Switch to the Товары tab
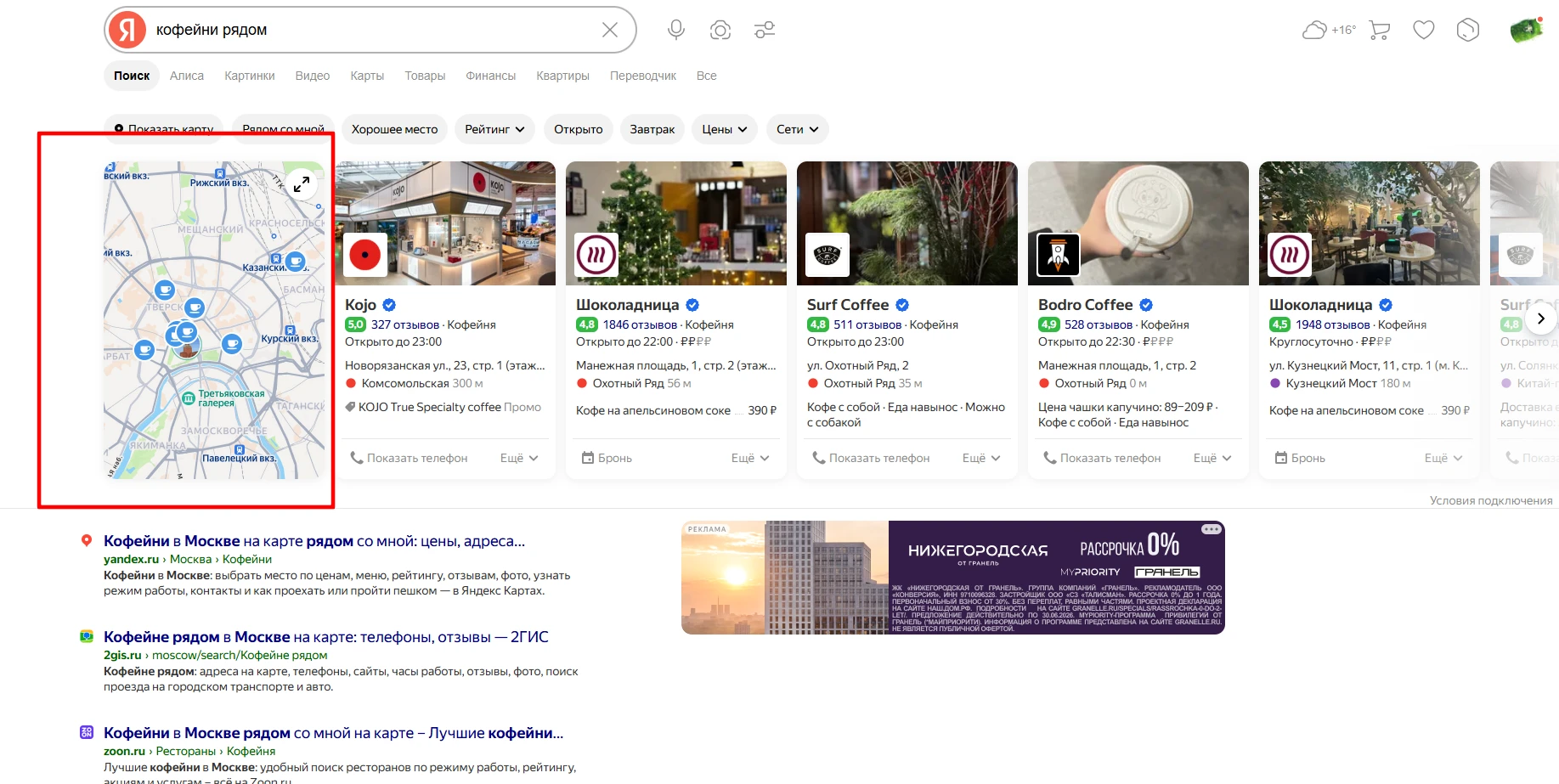This screenshot has height=784, width=1559. [x=425, y=76]
